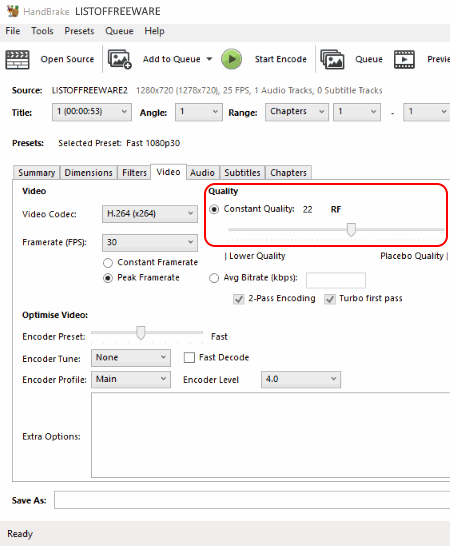Click the Open Source clapperboard icon
The image size is (450, 546).
(17, 60)
